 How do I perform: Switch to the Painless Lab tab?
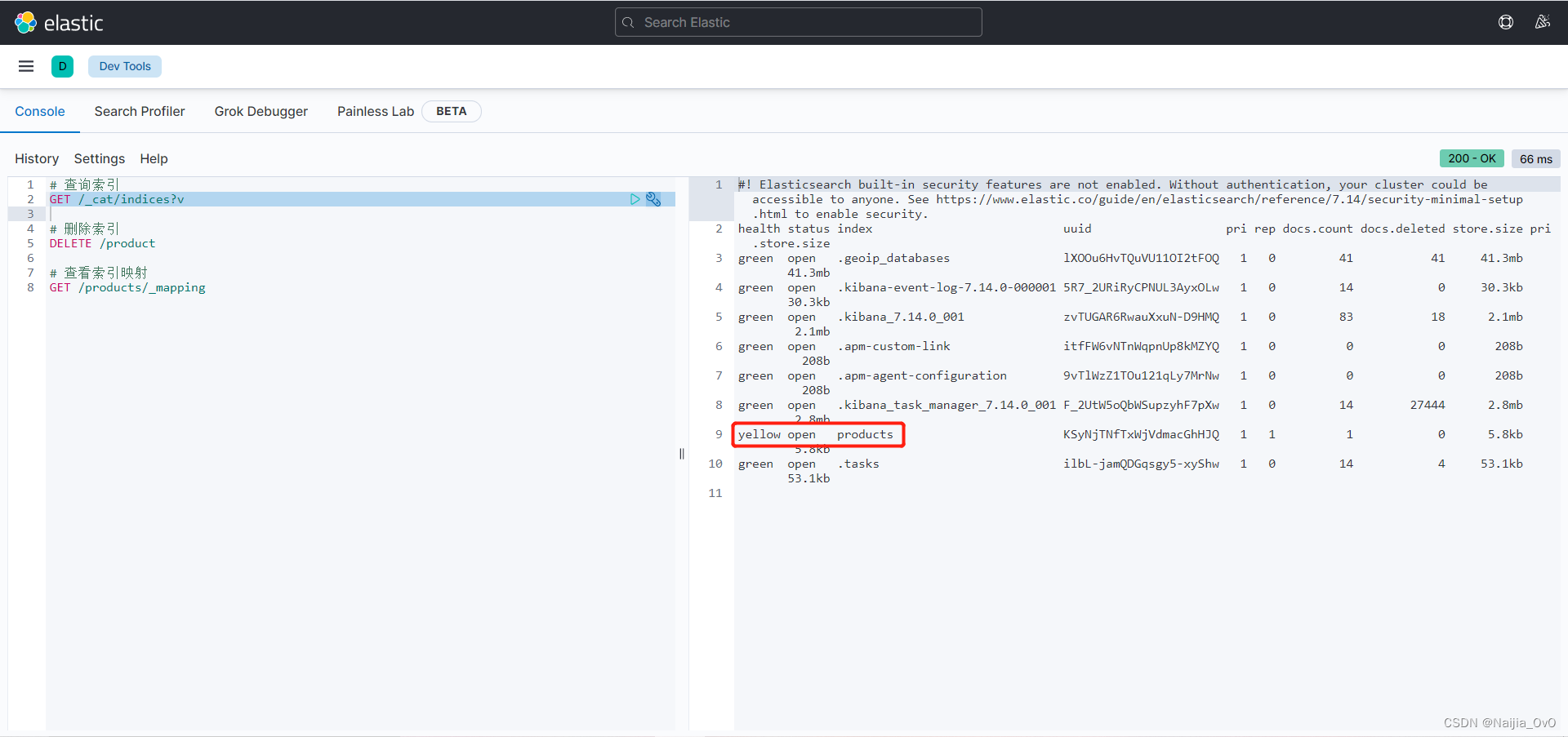tap(375, 111)
